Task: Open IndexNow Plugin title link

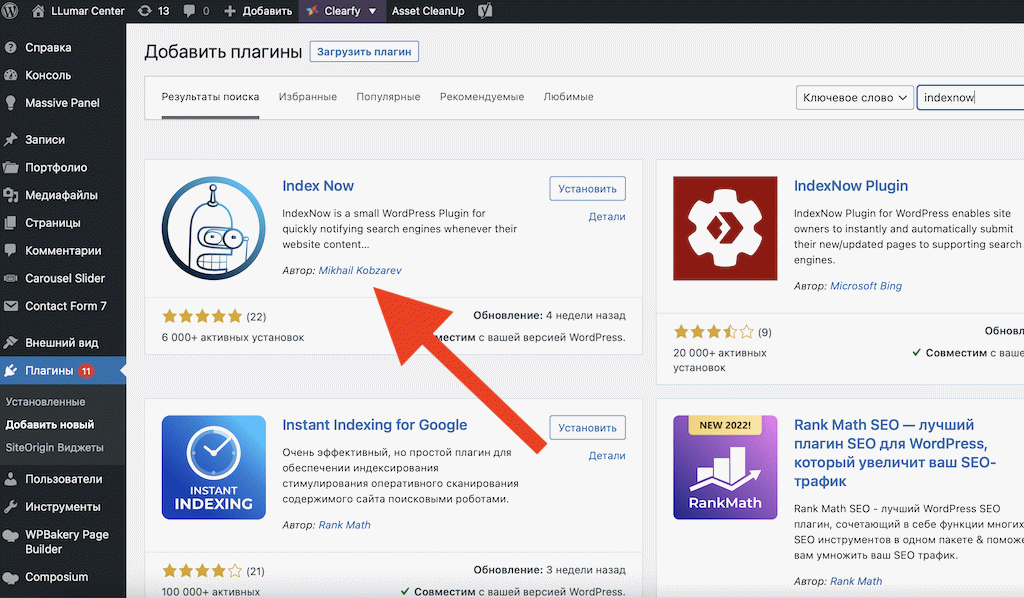Action: click(851, 185)
